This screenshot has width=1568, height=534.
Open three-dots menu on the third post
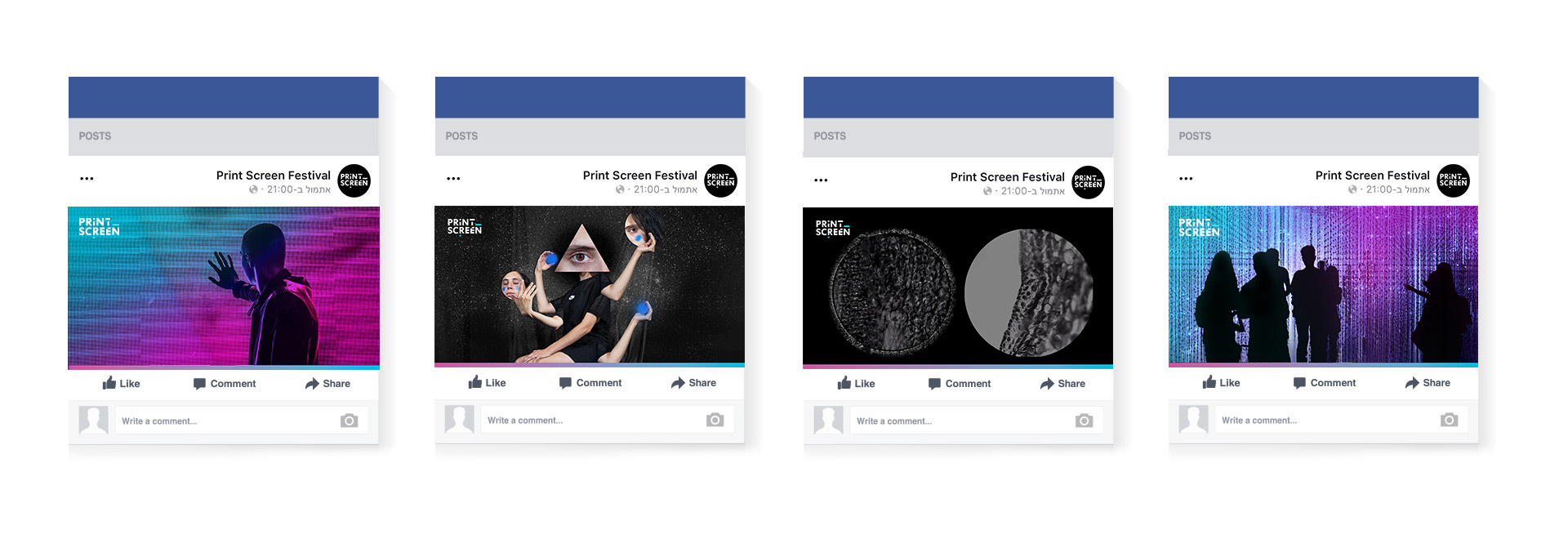point(821,180)
